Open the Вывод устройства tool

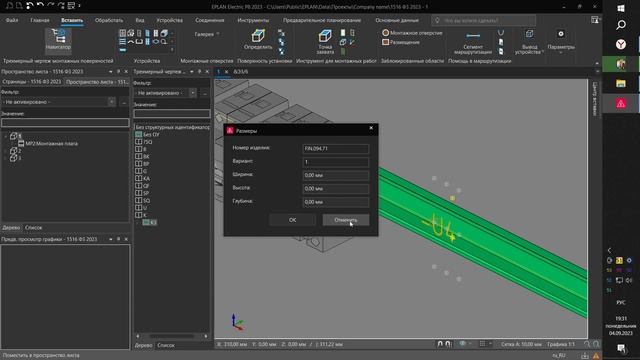[x=529, y=42]
